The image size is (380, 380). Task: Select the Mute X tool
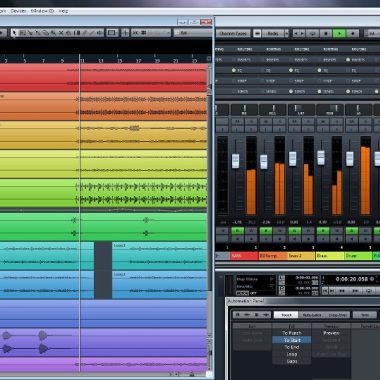(61, 33)
